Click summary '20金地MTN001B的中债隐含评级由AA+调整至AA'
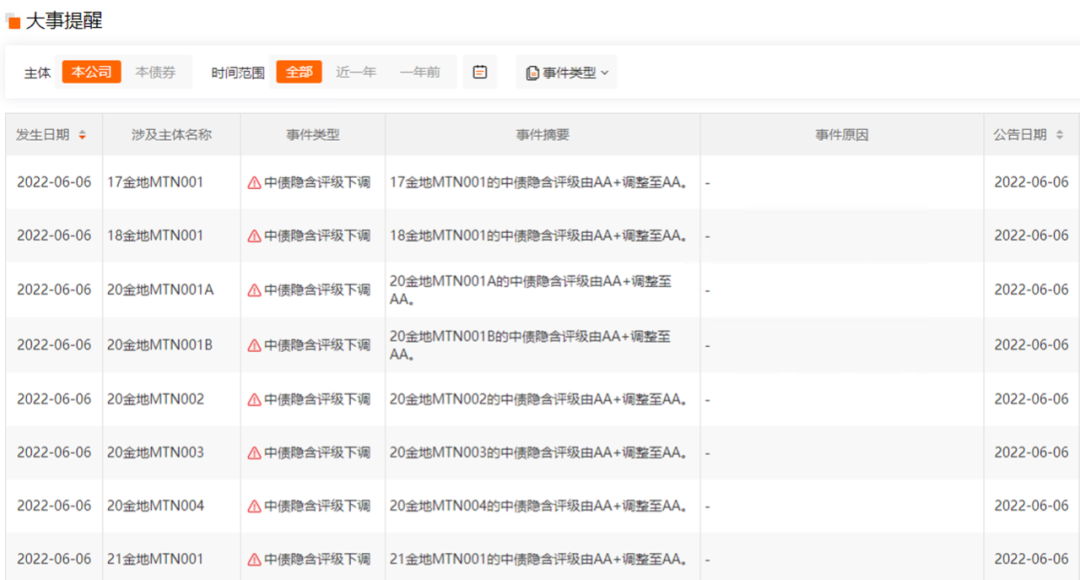The image size is (1080, 580). click(530, 345)
